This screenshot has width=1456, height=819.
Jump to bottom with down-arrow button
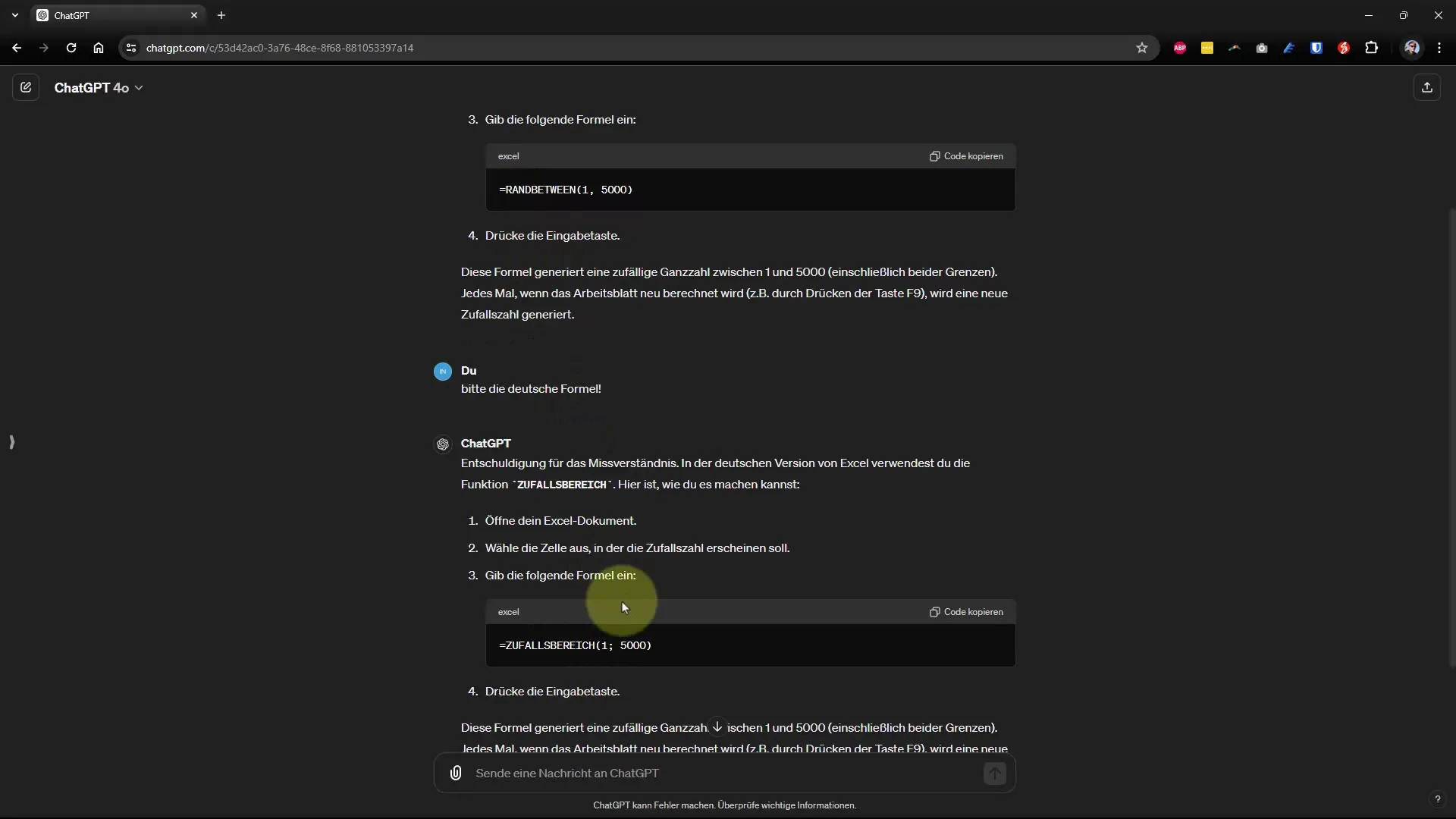coord(717,726)
